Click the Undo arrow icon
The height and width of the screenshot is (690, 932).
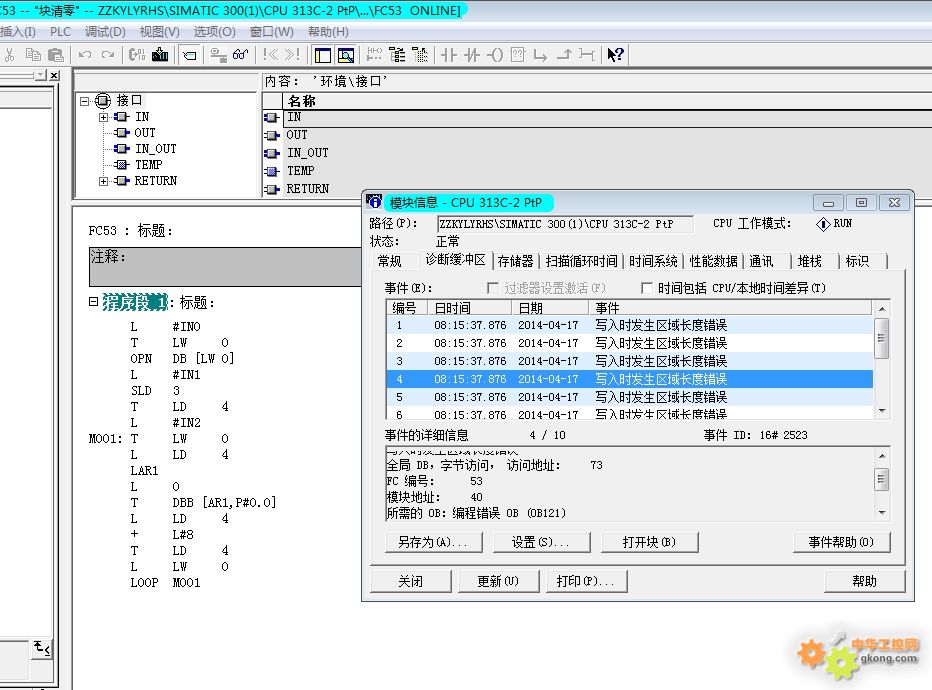85,55
